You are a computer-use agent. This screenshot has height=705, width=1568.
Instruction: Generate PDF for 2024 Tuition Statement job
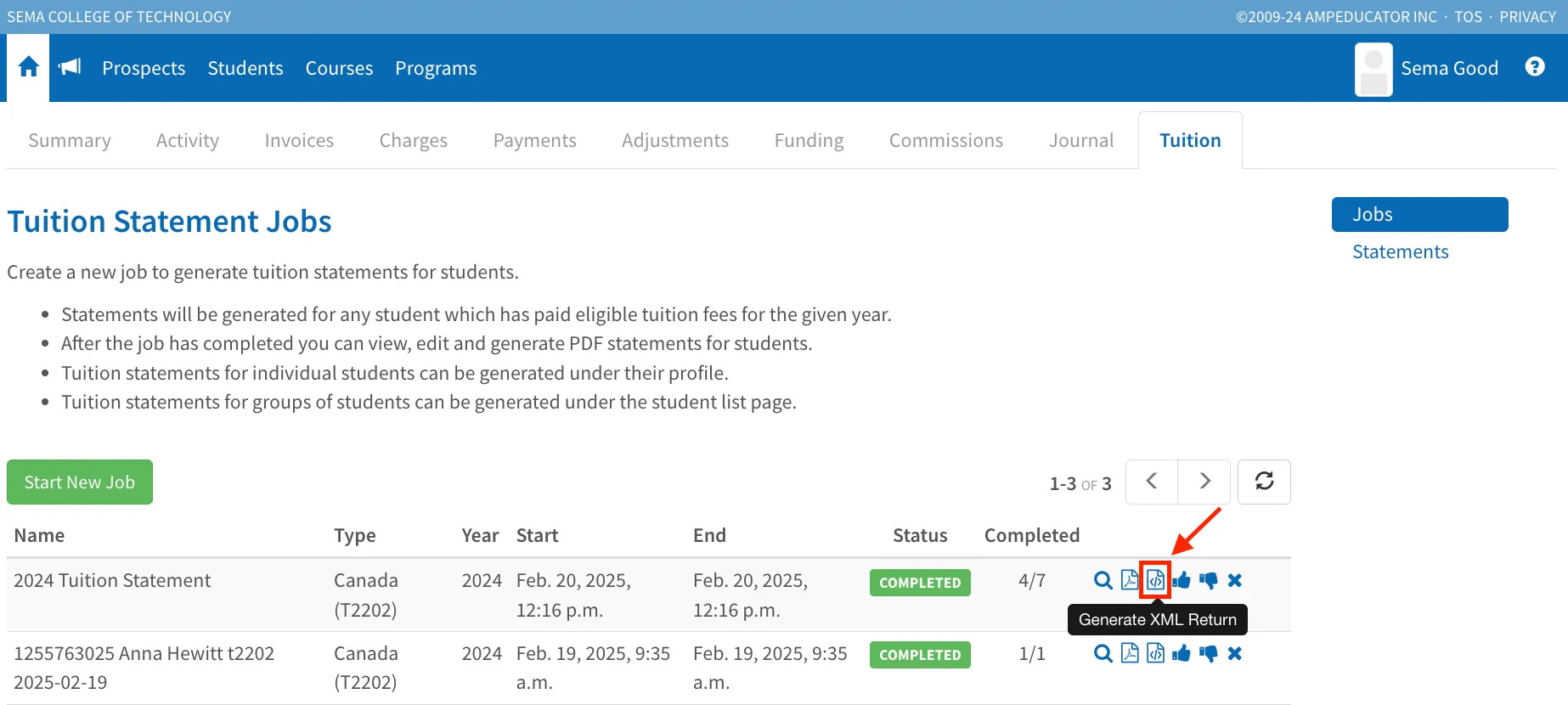1130,580
